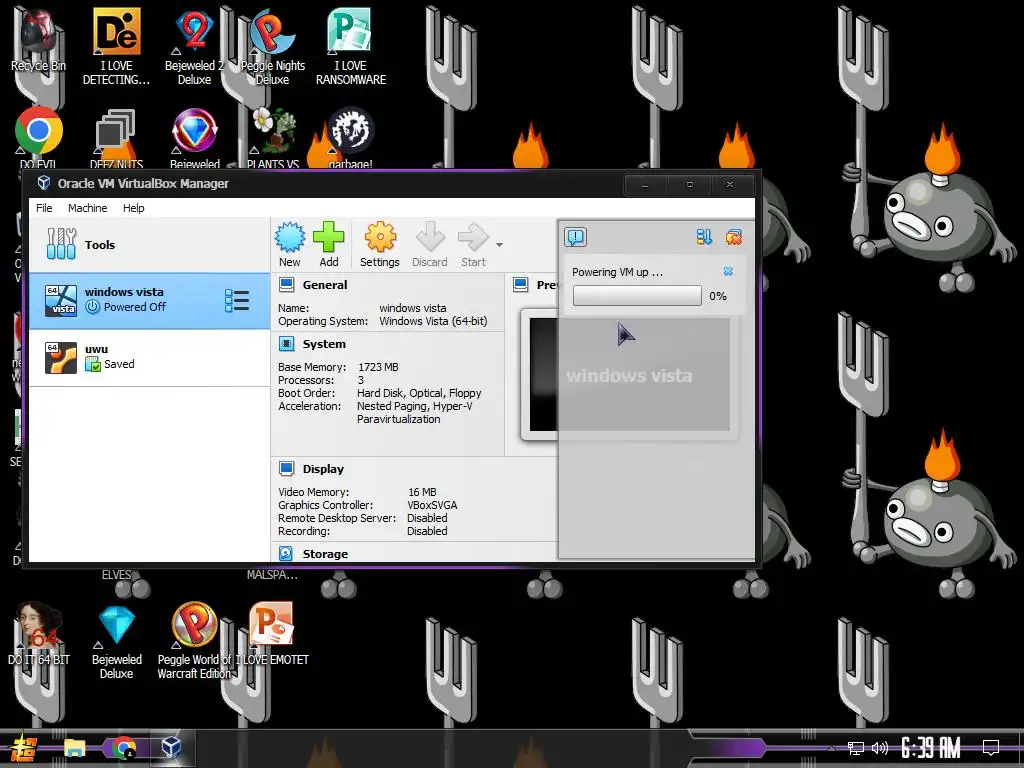Click the notification center speech bubble icon

[x=575, y=236]
